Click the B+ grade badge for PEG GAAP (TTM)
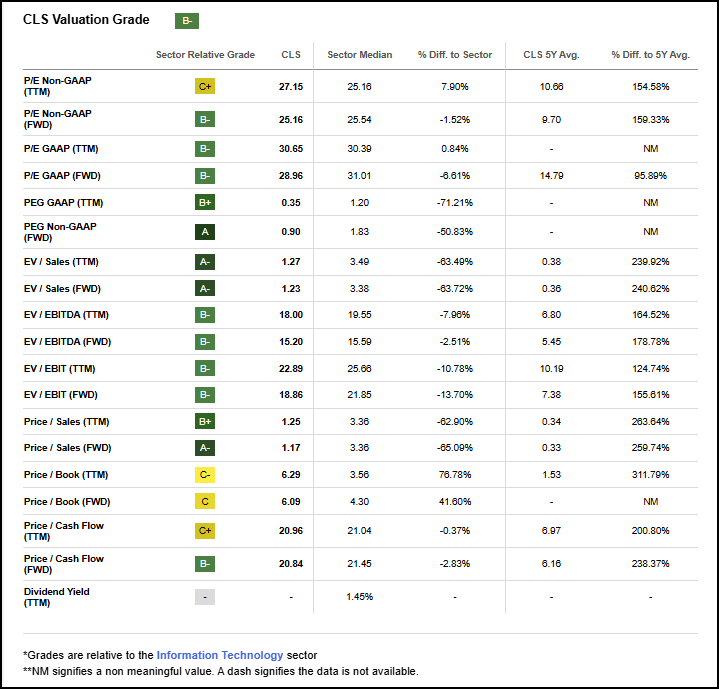Image resolution: width=719 pixels, height=689 pixels. [205, 202]
